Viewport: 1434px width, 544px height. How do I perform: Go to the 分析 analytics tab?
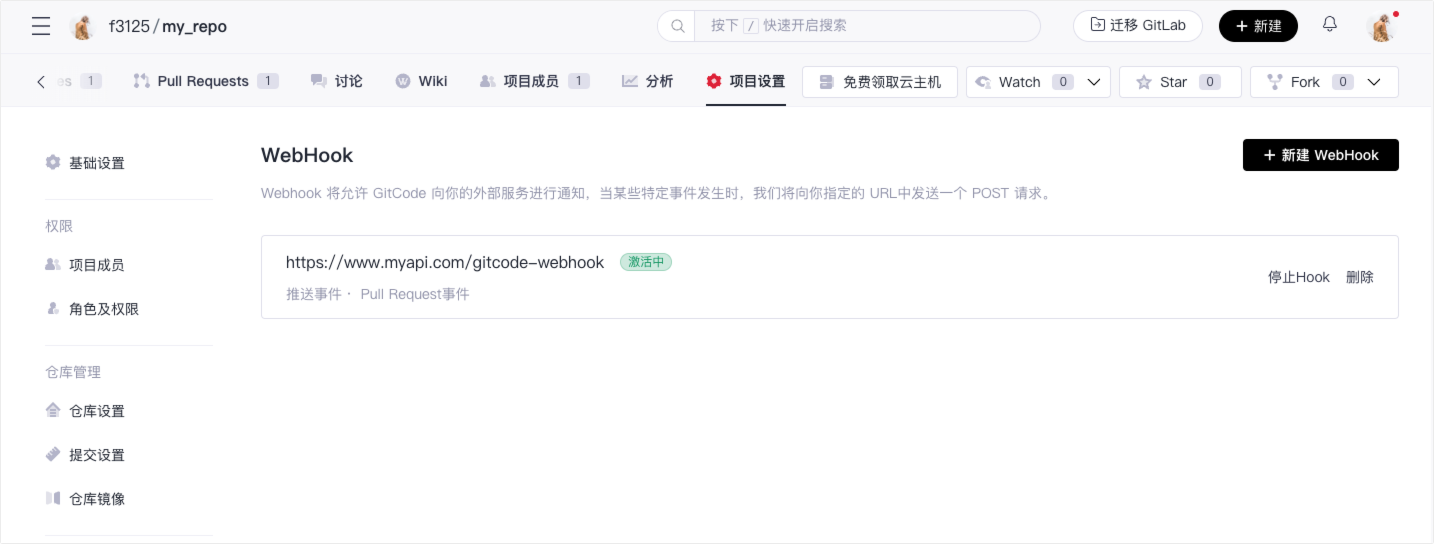coord(647,81)
